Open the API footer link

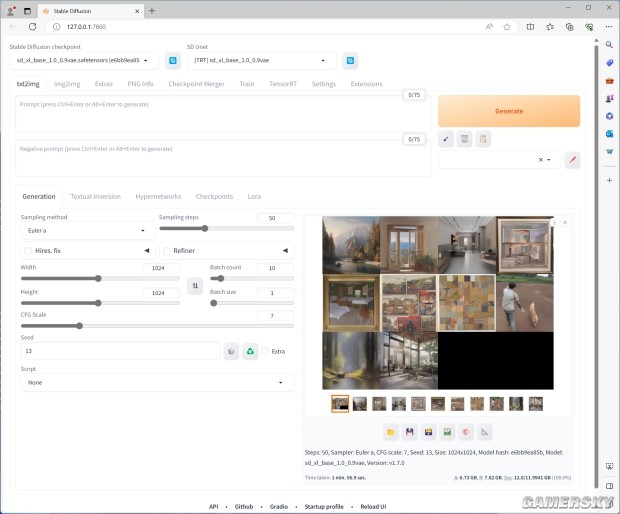(x=214, y=506)
